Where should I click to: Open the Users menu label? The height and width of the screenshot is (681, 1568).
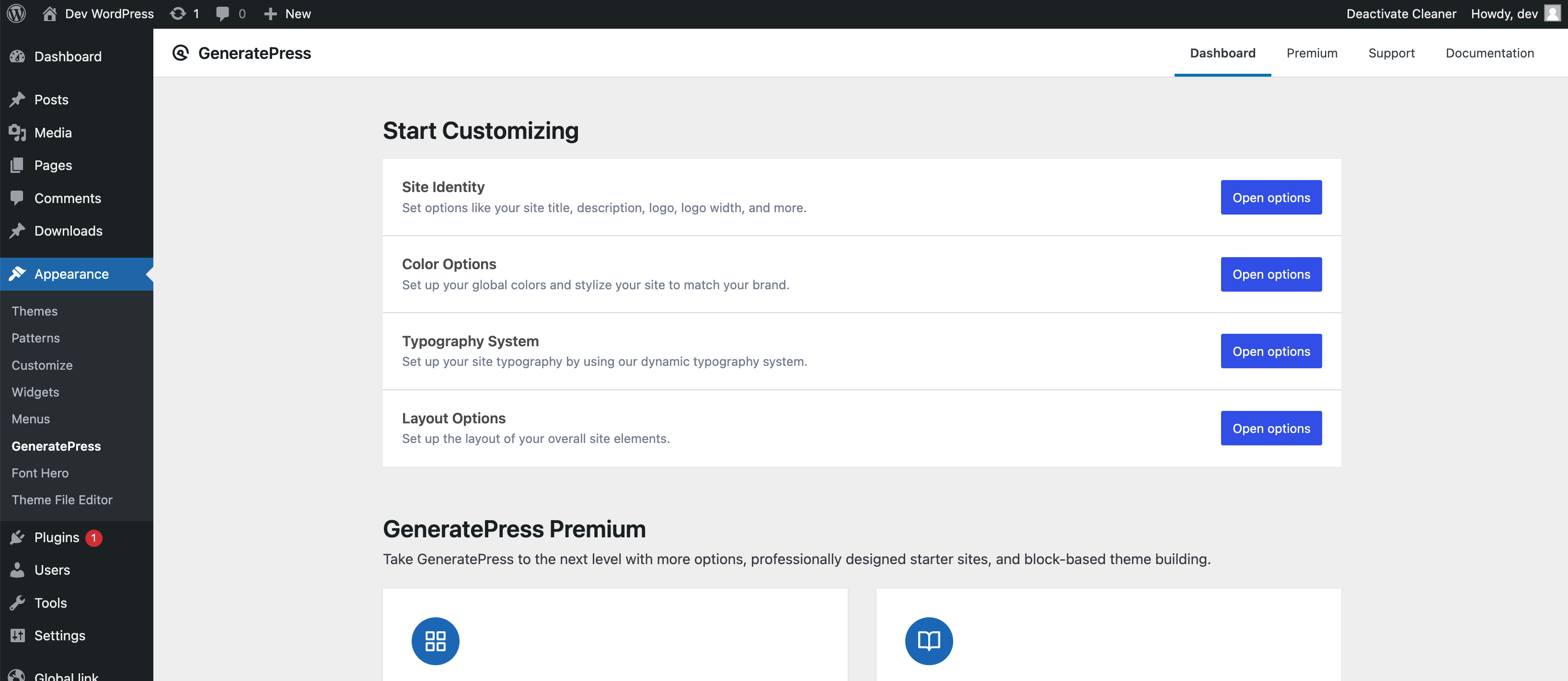coord(52,570)
